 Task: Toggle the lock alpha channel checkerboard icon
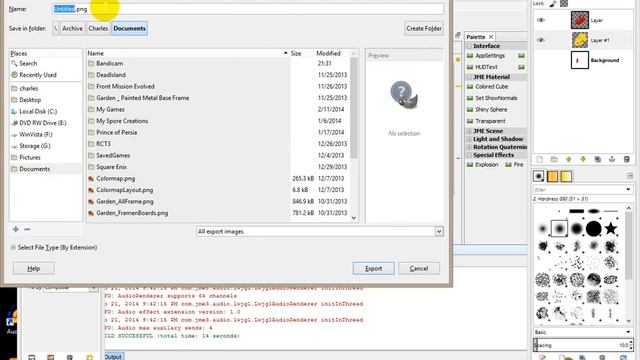[564, 4]
